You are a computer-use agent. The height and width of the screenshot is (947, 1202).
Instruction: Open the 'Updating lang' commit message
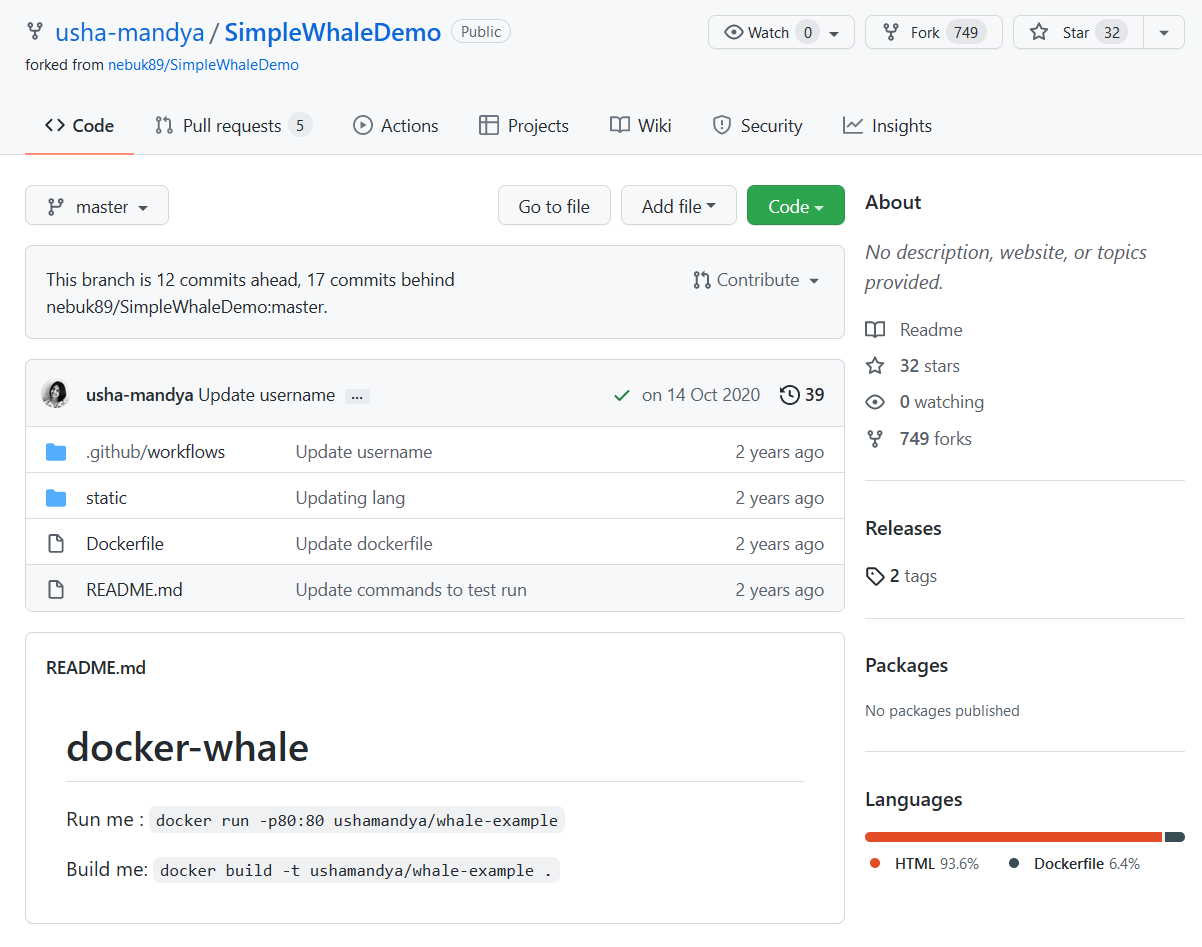tap(350, 498)
